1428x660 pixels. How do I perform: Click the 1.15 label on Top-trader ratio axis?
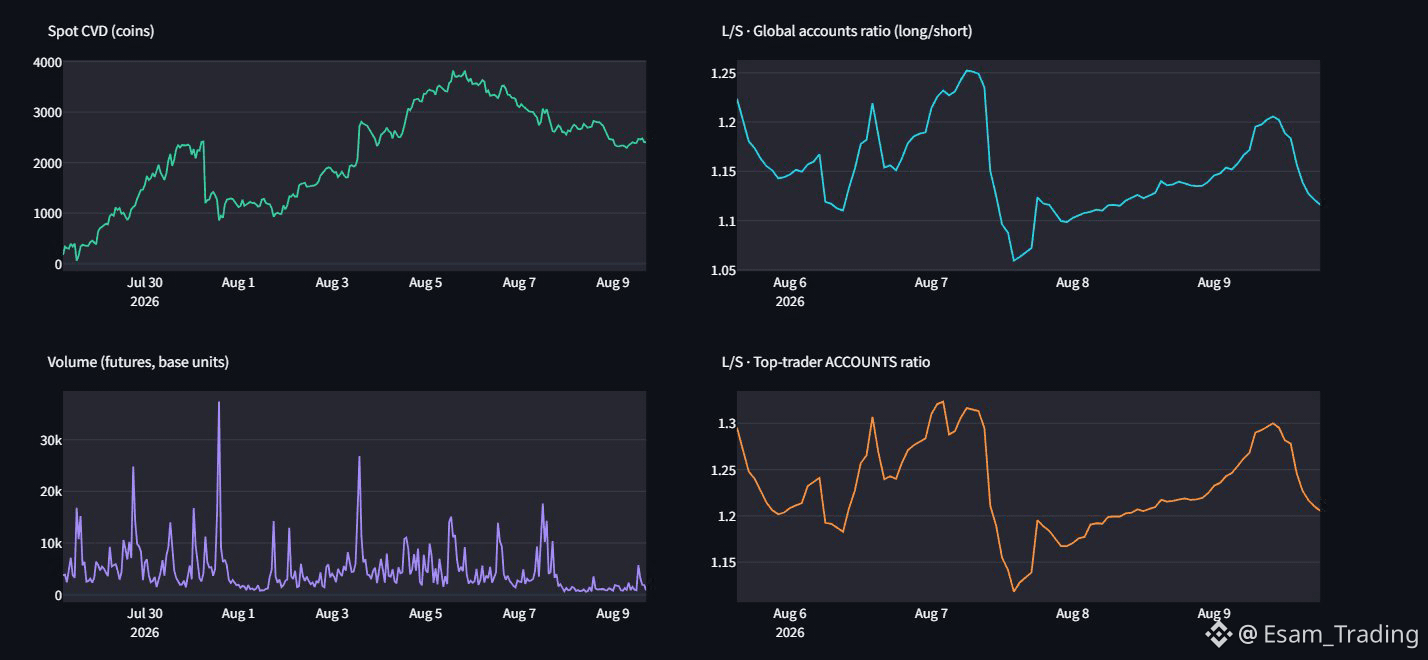[x=724, y=562]
